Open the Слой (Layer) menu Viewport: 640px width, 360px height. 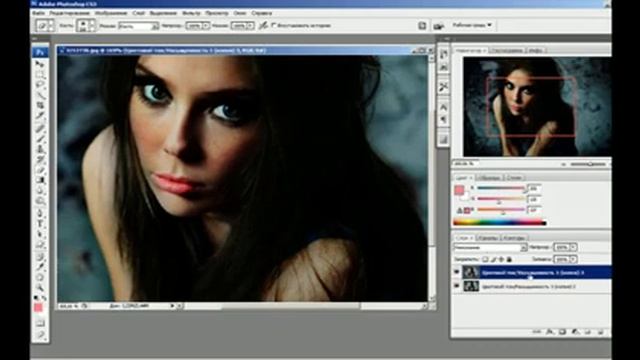pyautogui.click(x=138, y=13)
